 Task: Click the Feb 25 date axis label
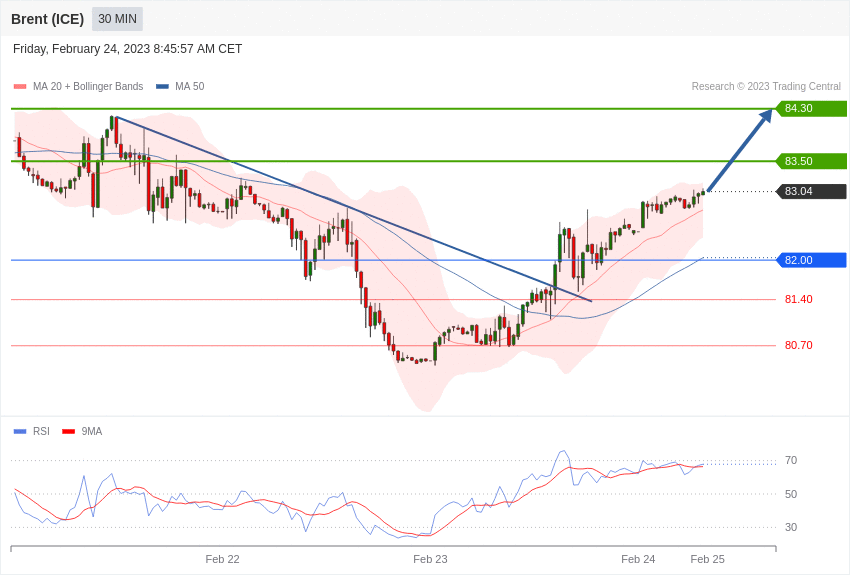707,559
